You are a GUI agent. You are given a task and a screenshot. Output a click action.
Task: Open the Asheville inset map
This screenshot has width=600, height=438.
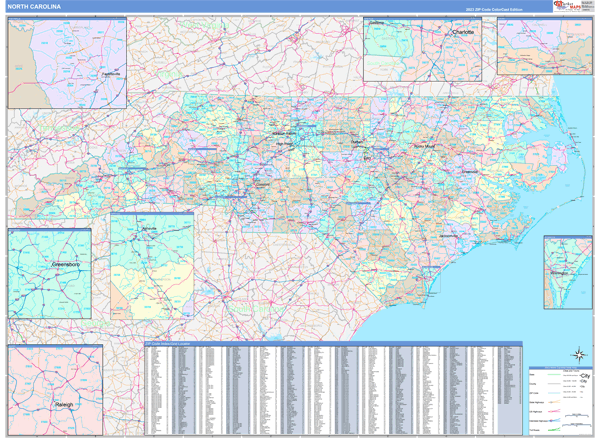point(152,266)
